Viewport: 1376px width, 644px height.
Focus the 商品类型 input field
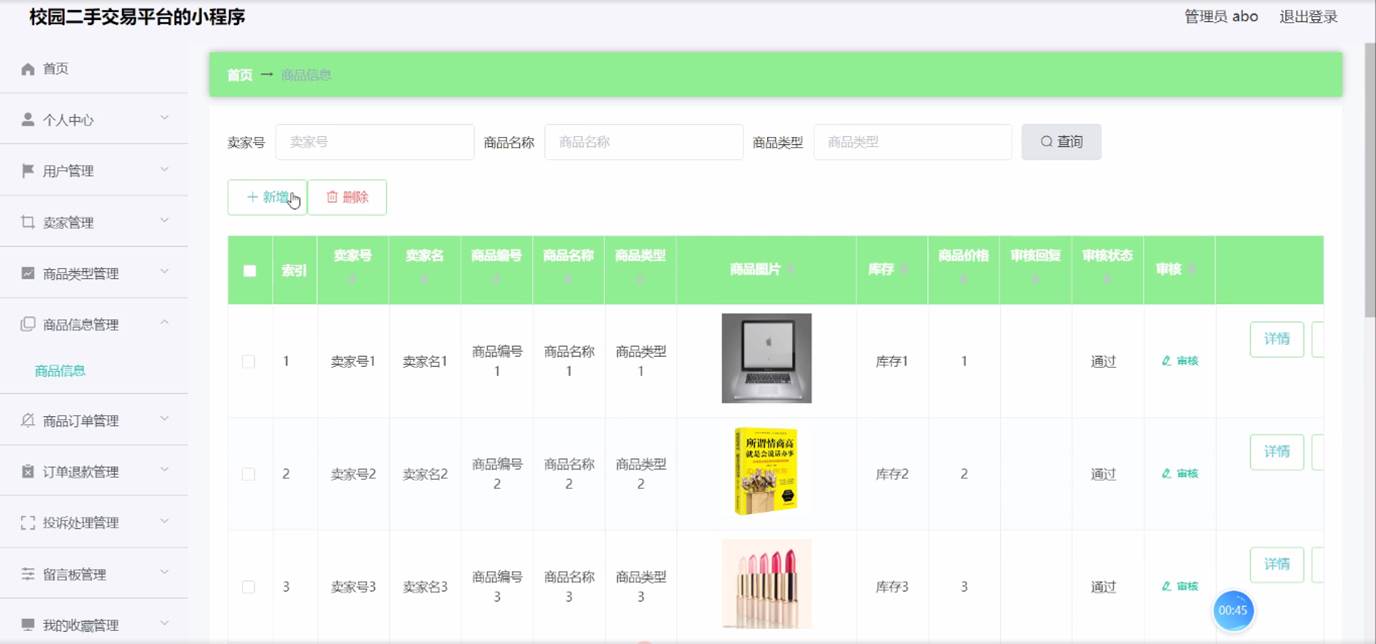click(913, 142)
